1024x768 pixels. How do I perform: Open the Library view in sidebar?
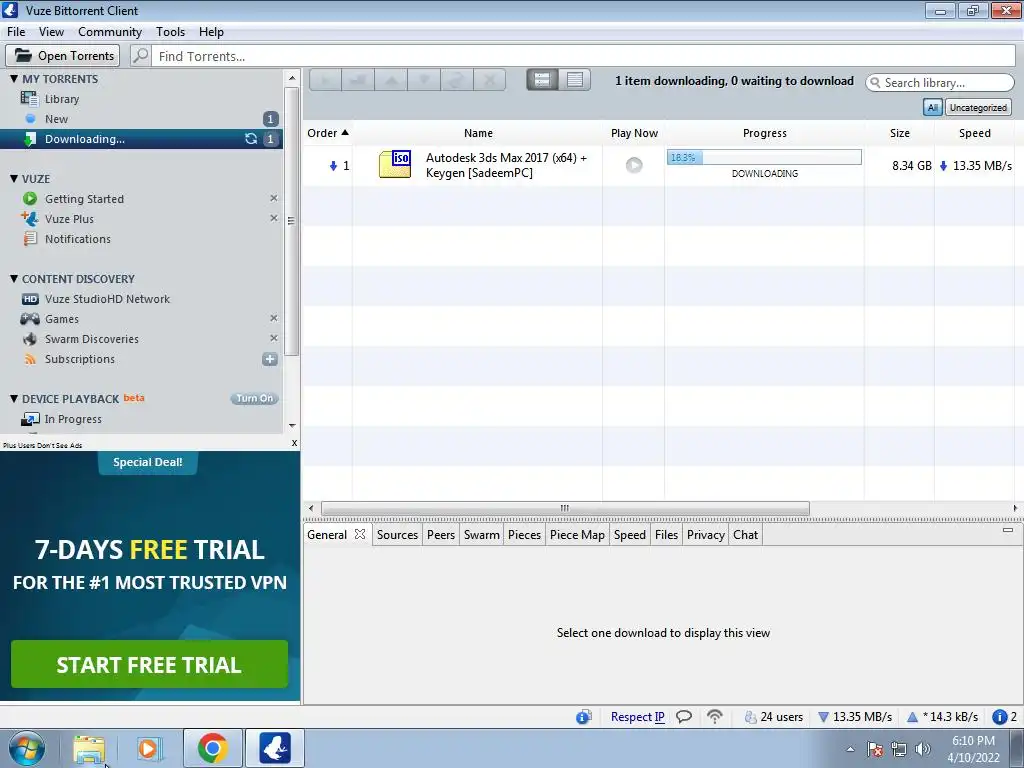click(x=61, y=99)
